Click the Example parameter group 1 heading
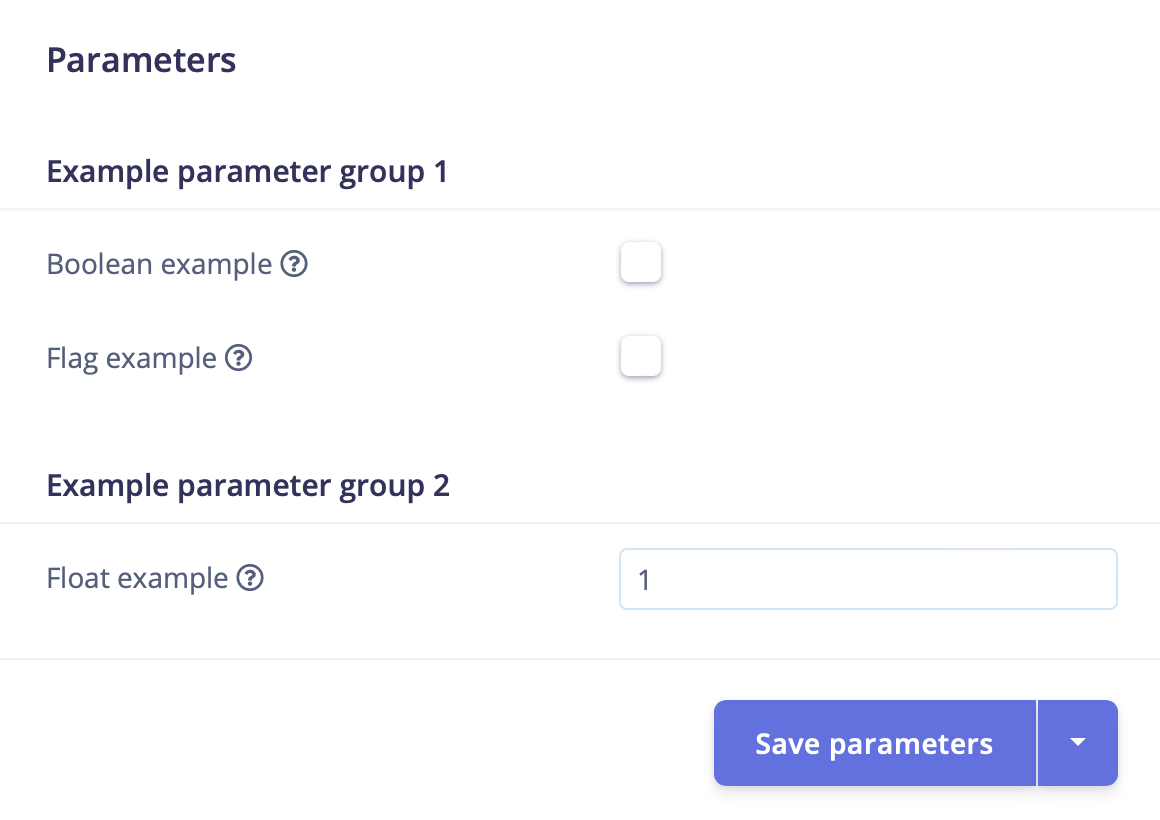Screen dimensions: 1160x820 (x=247, y=172)
